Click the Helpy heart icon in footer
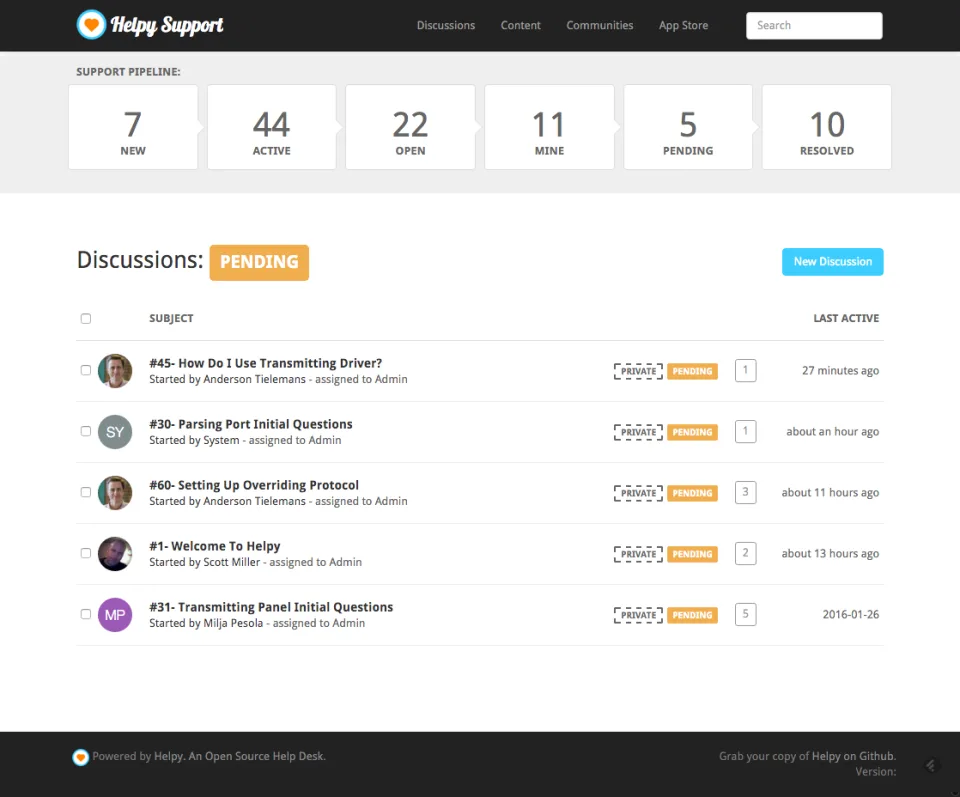Image resolution: width=960 pixels, height=797 pixels. tap(80, 757)
